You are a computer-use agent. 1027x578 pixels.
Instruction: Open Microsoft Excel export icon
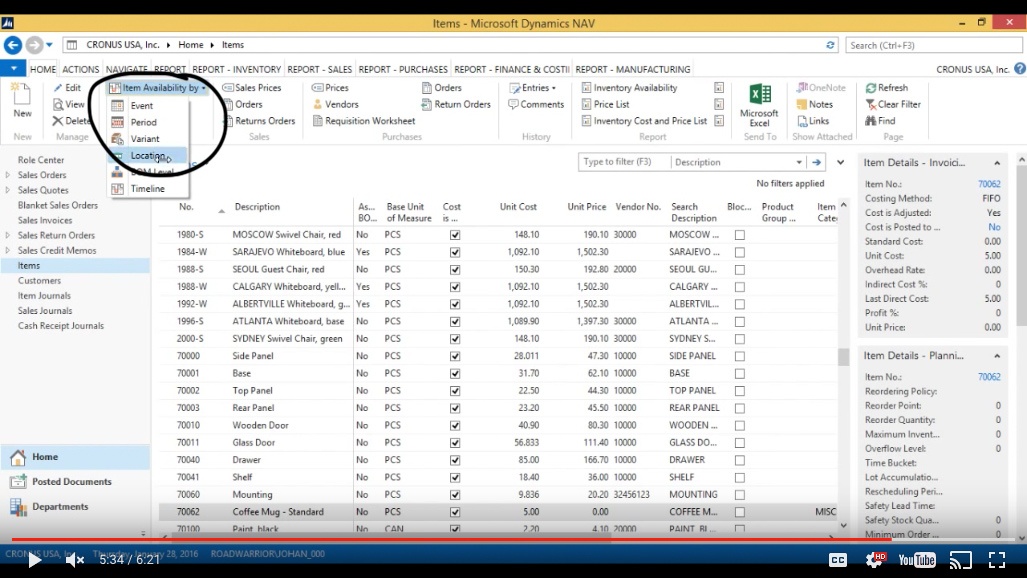click(760, 94)
